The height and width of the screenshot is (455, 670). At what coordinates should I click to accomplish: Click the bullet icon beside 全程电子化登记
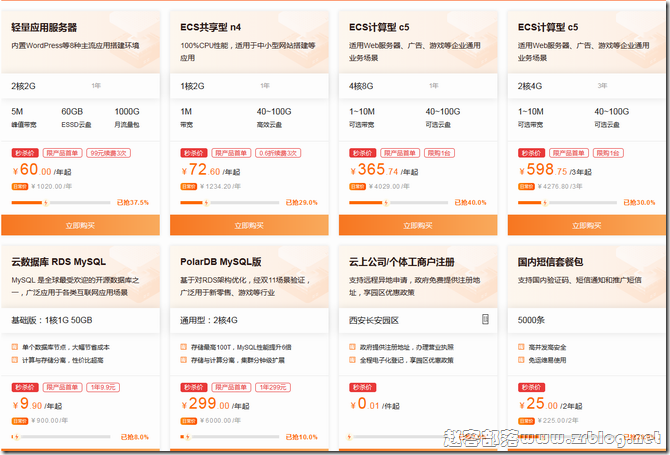coord(352,360)
